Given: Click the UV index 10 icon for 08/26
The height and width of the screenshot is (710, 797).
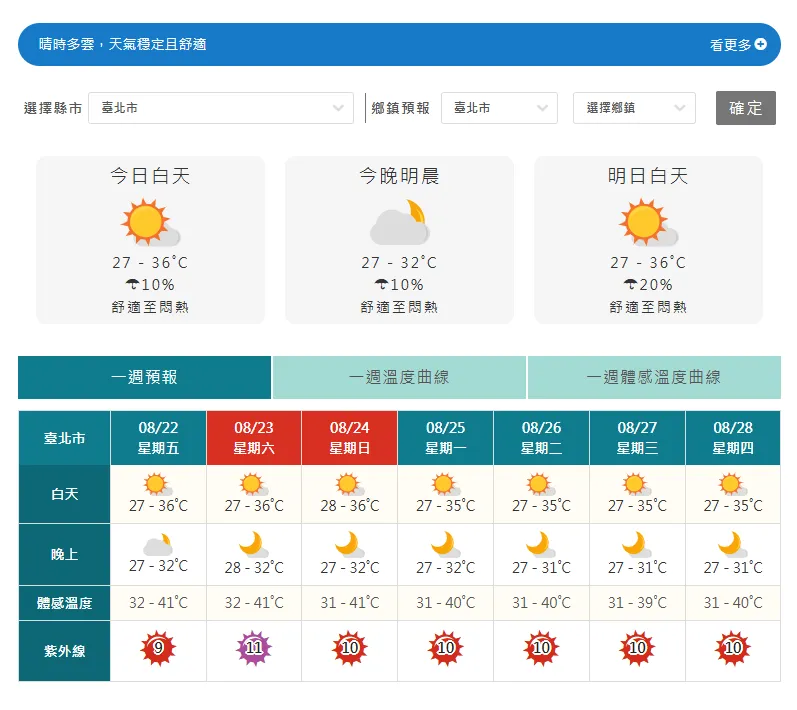Looking at the screenshot, I should [541, 648].
